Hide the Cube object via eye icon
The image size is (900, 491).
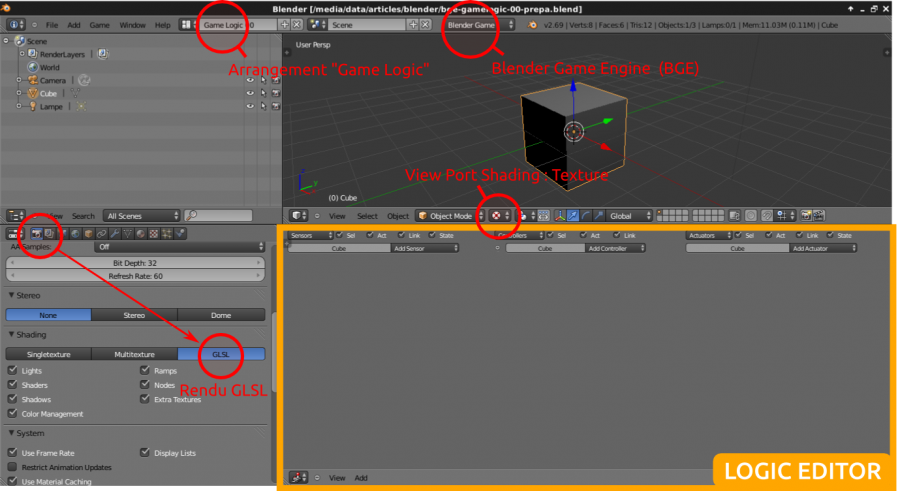pyautogui.click(x=250, y=93)
